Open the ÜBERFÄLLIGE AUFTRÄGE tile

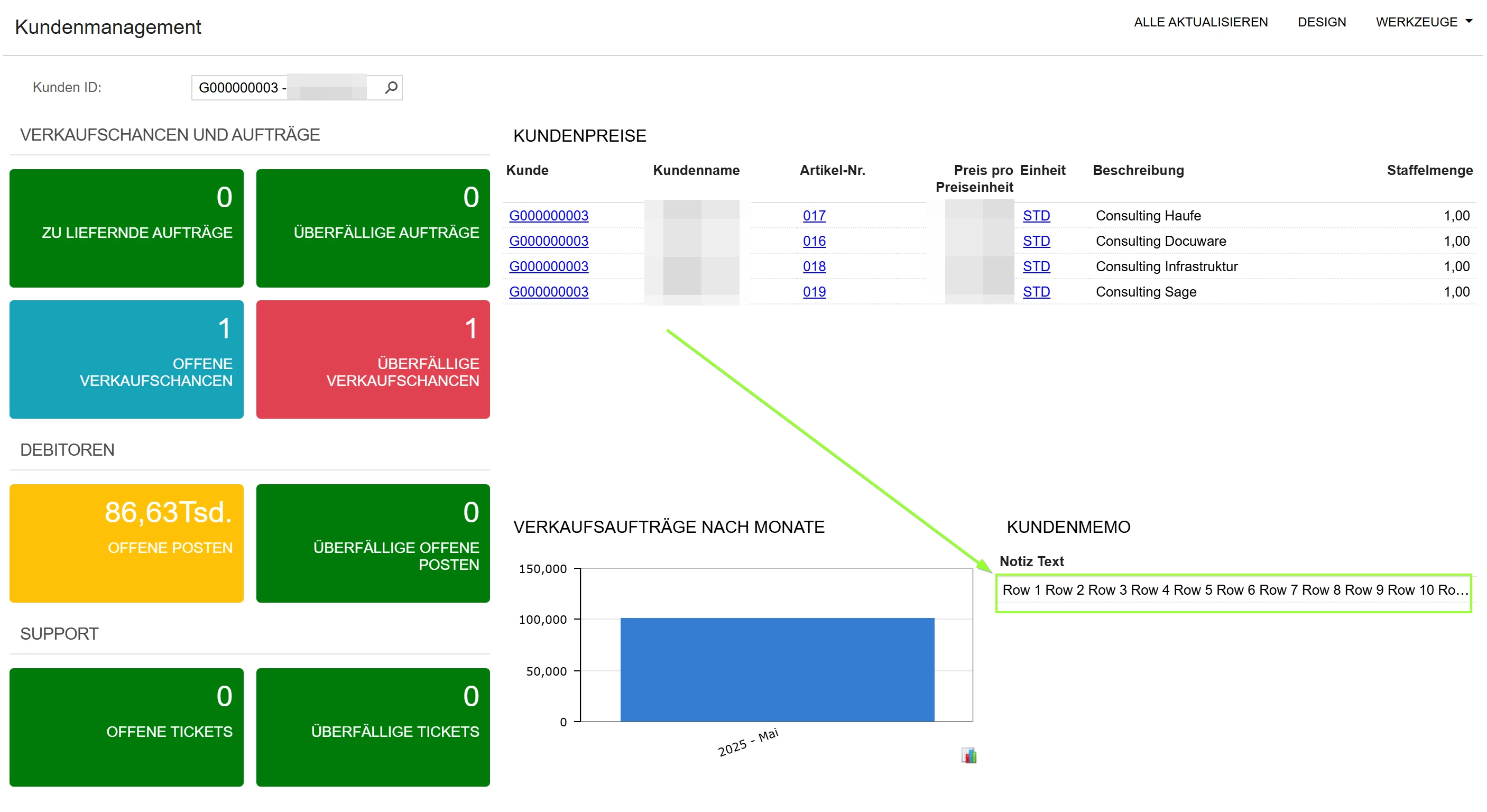click(373, 228)
